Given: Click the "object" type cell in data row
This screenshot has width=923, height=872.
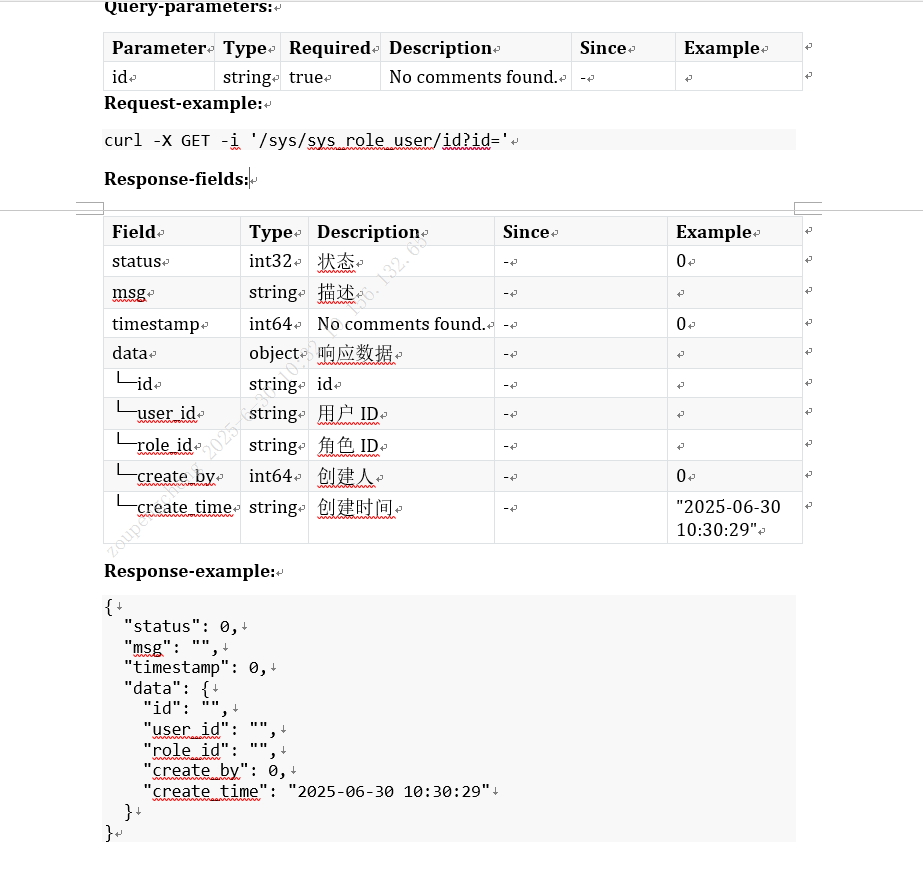Looking at the screenshot, I should 274,353.
